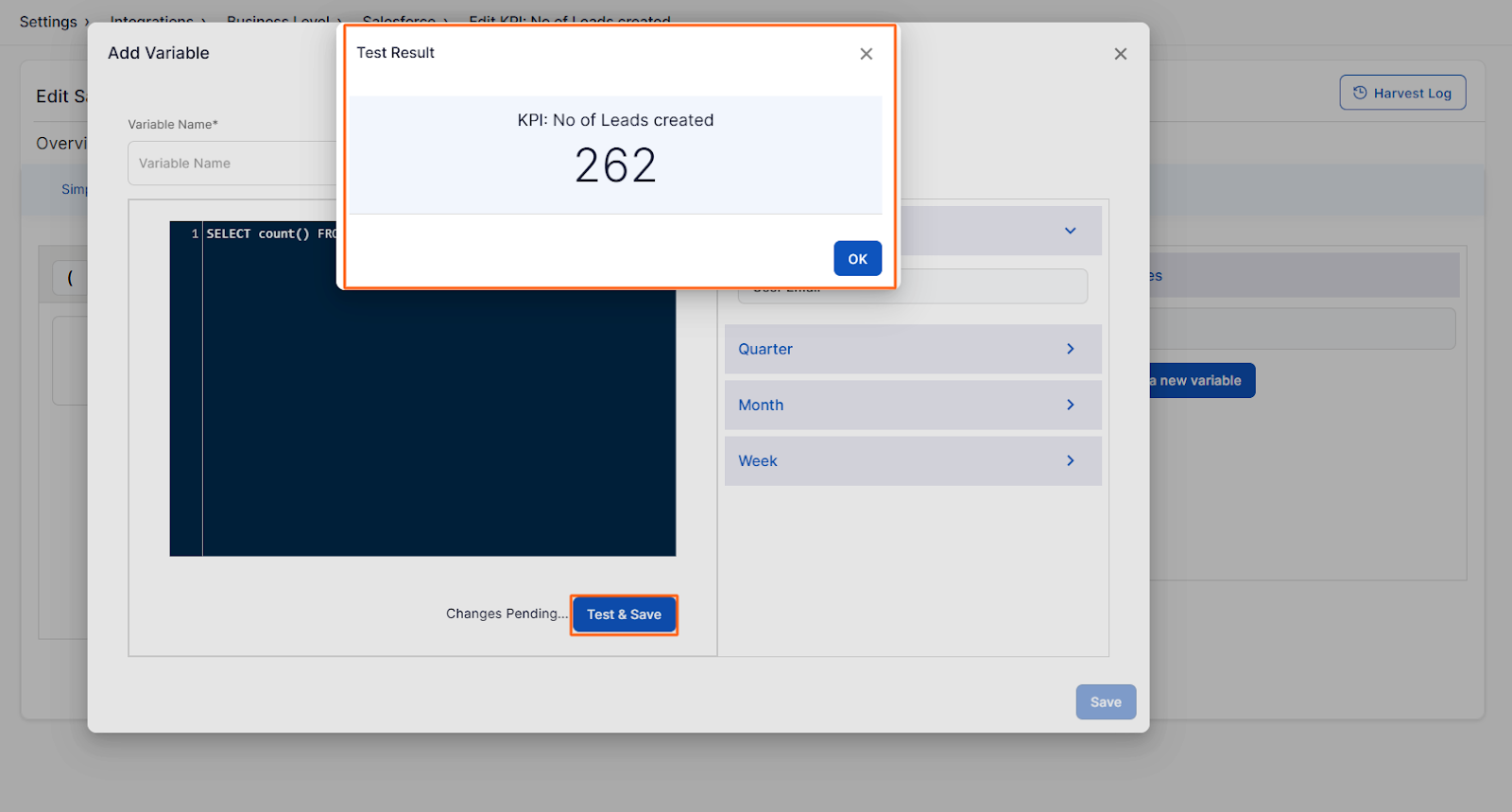Expand the Month section
The height and width of the screenshot is (812, 1512).
pyautogui.click(x=913, y=405)
